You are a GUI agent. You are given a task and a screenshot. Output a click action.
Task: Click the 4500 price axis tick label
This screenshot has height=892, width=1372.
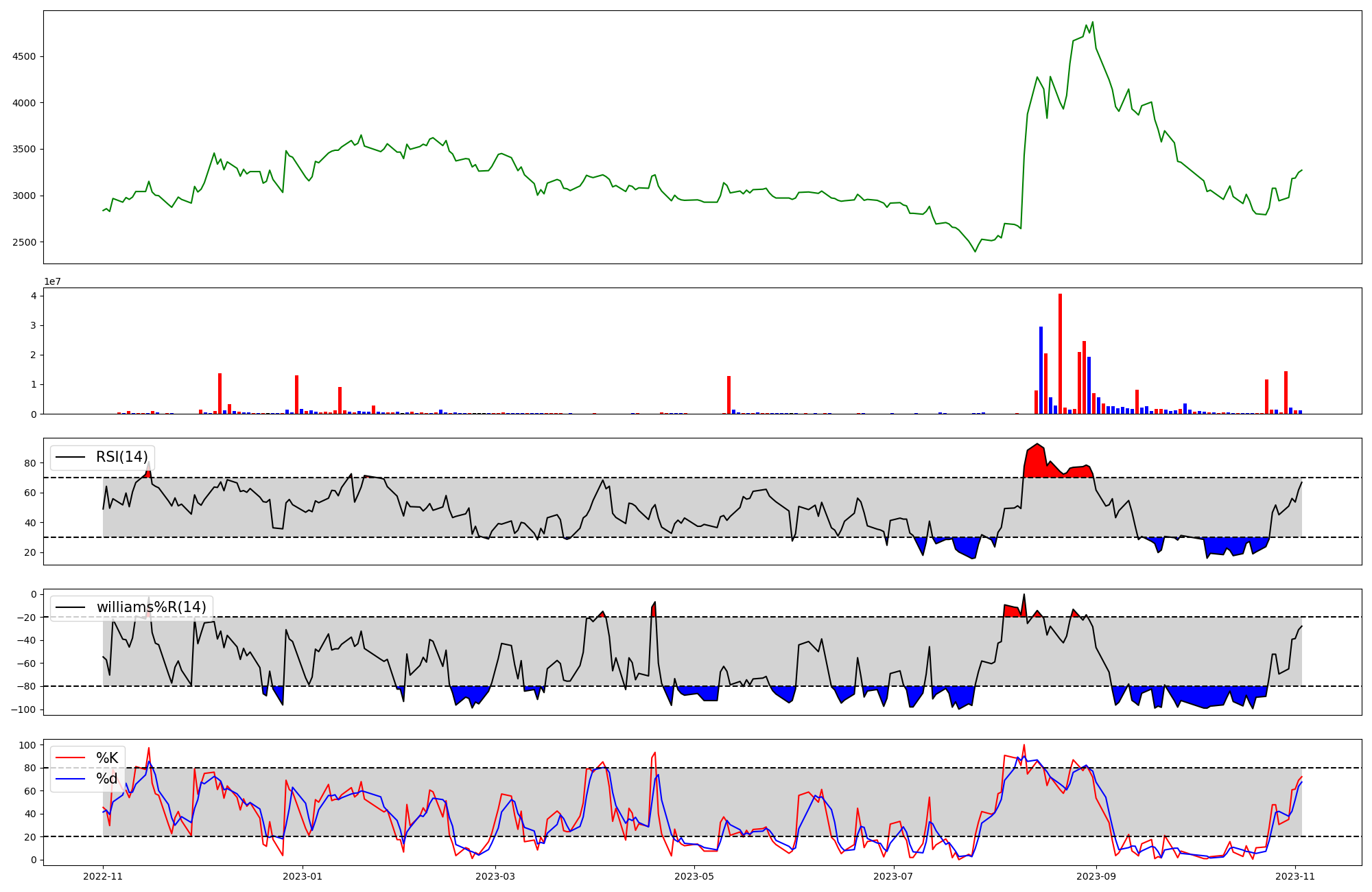(24, 56)
